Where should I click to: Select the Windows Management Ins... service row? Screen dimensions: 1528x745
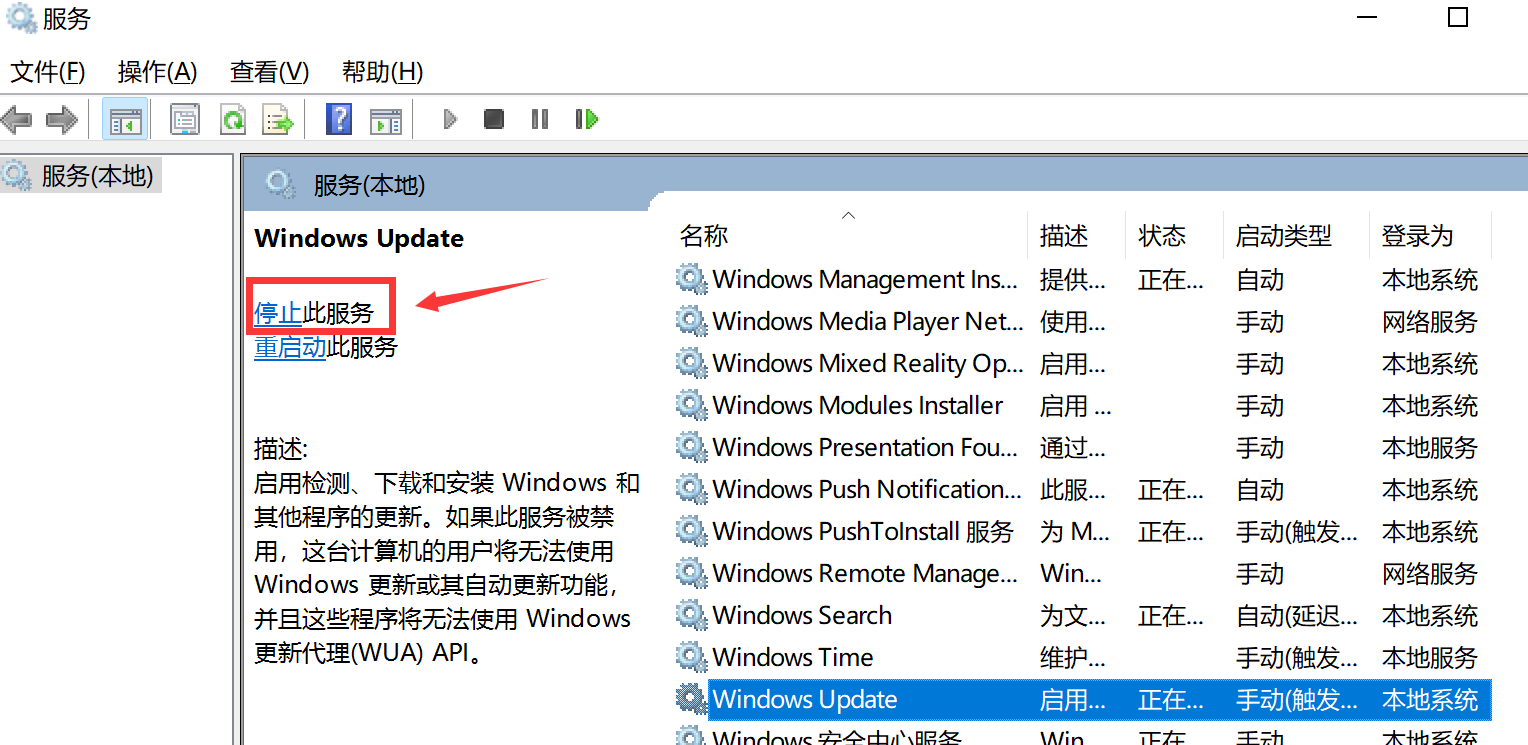pyautogui.click(x=1082, y=280)
